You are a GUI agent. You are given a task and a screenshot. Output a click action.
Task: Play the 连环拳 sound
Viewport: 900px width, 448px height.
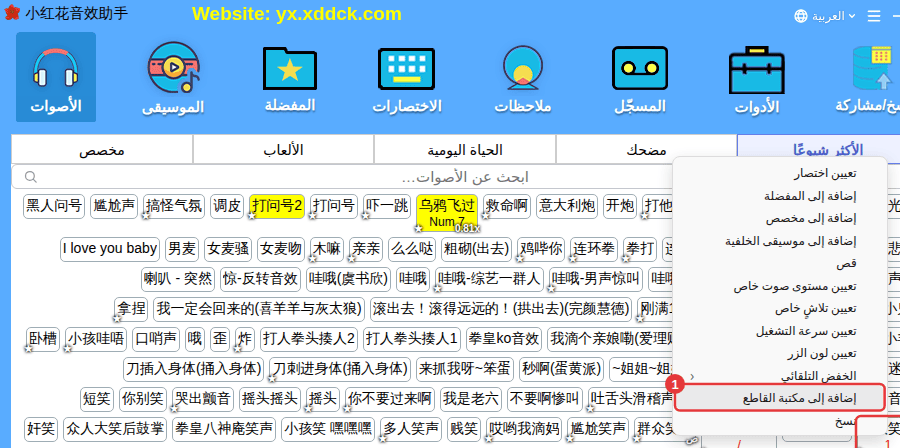point(594,249)
